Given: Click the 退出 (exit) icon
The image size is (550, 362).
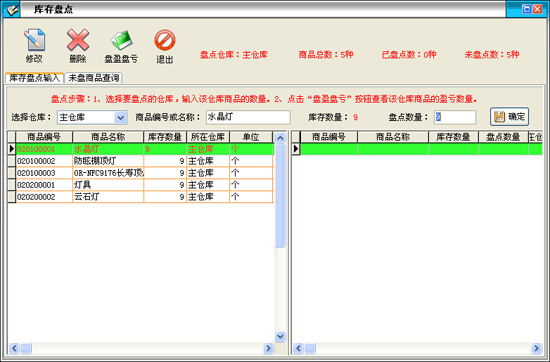Looking at the screenshot, I should [165, 40].
